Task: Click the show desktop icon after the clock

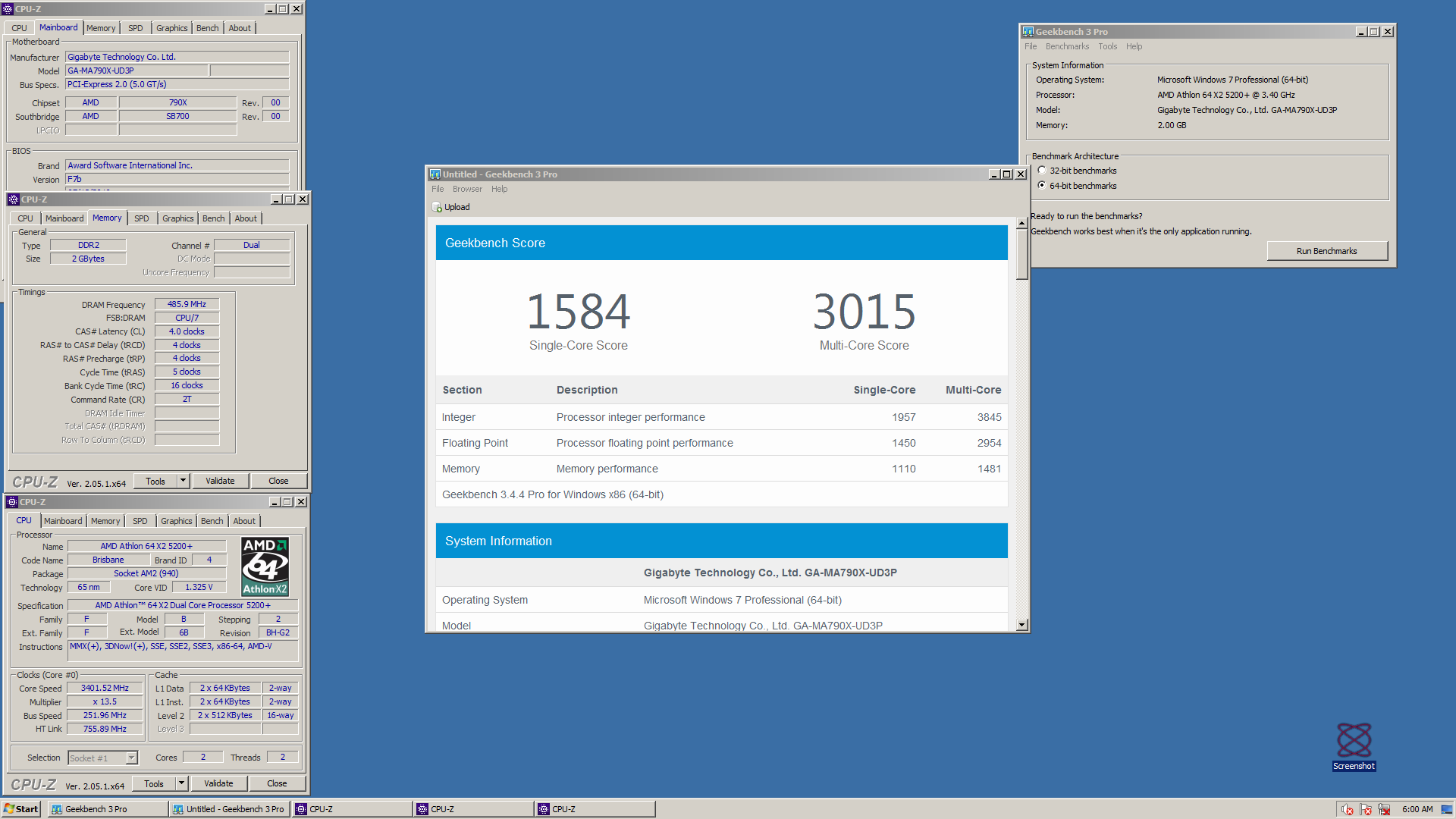Action: coord(1447,809)
